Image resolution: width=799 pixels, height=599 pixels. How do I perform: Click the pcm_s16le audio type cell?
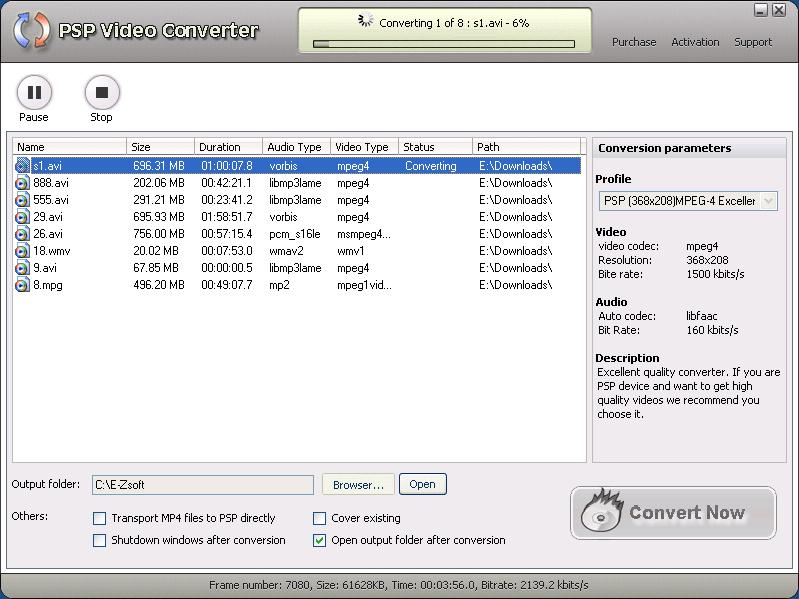tap(295, 234)
